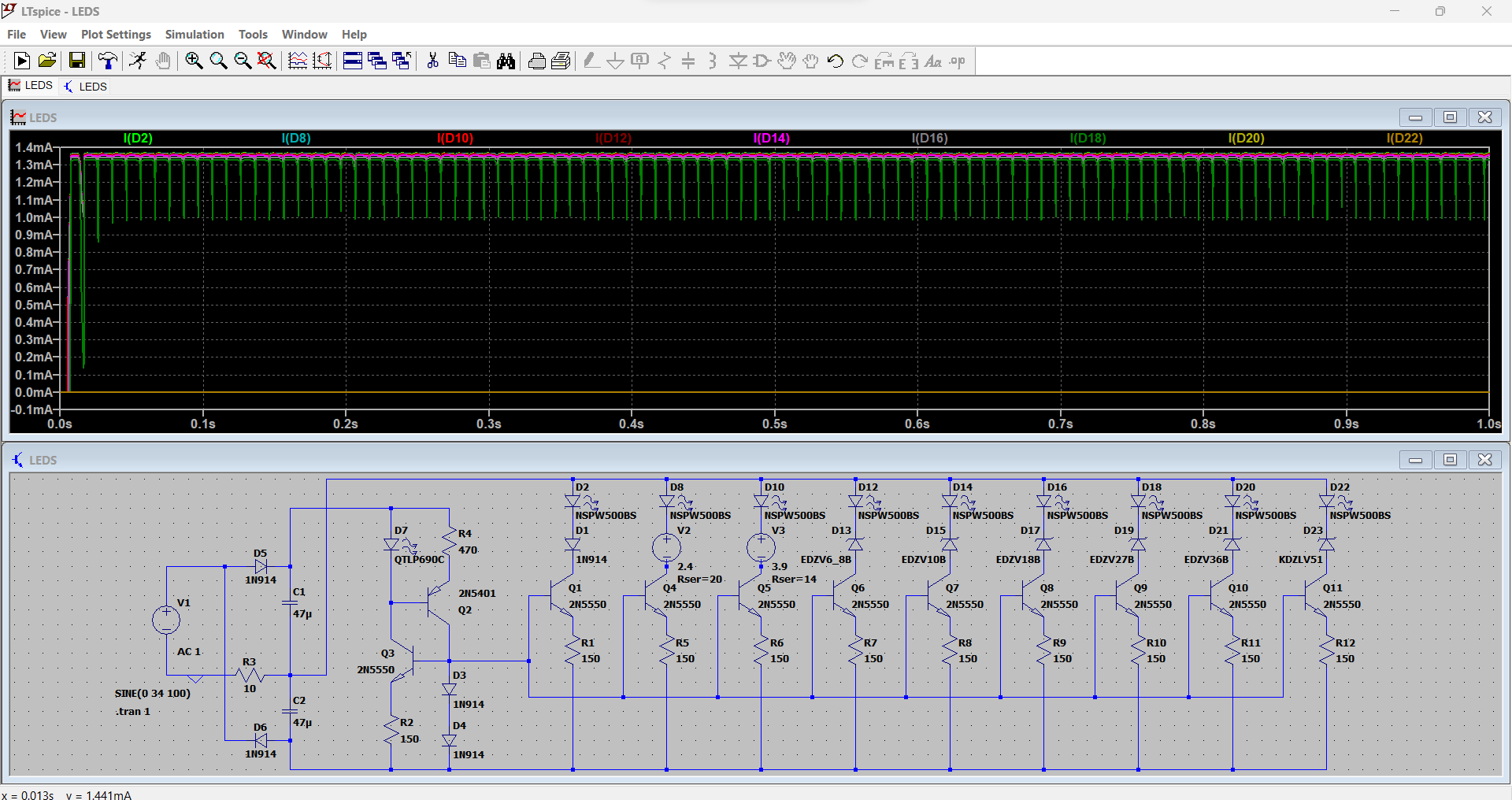Place a Resistor from toolbar
Screen dimensions: 1512x800
(665, 61)
